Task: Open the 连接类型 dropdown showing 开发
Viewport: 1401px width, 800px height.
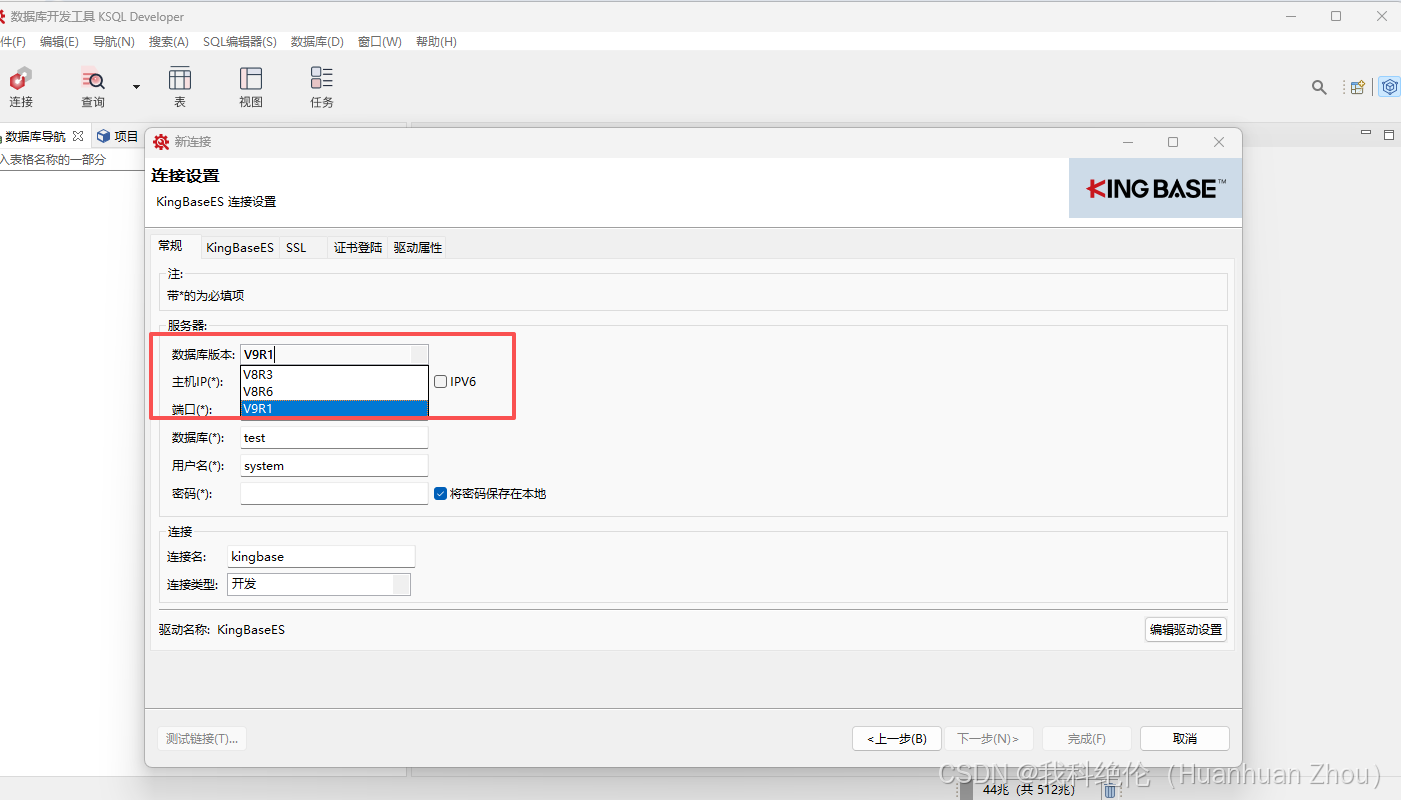Action: (x=319, y=584)
